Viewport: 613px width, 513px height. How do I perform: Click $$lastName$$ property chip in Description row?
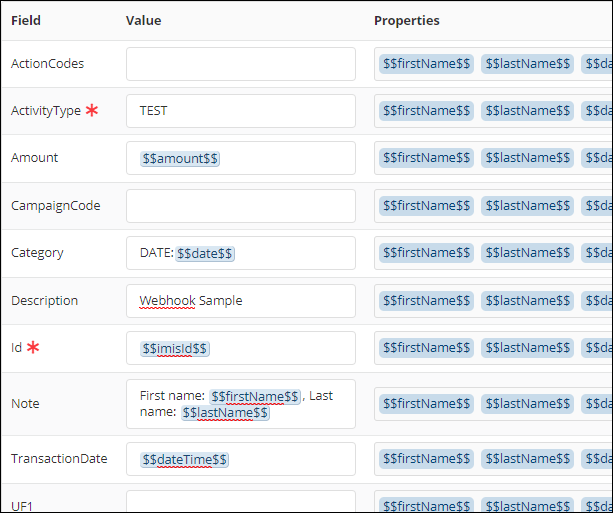click(x=527, y=301)
